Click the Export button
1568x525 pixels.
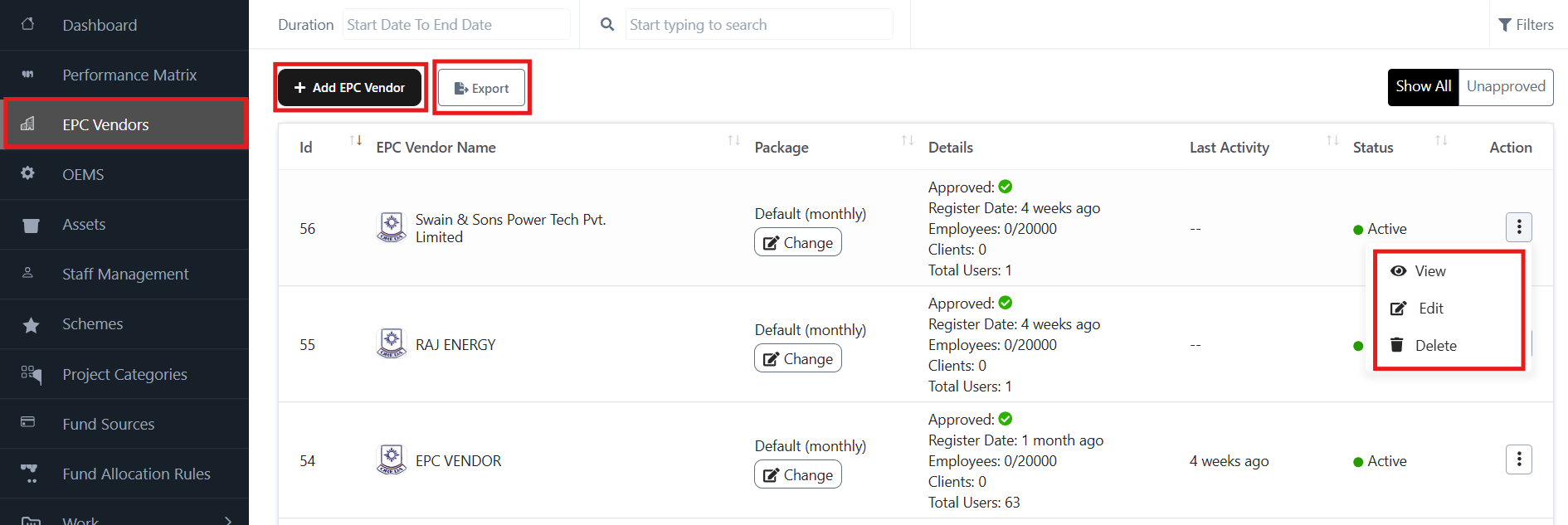tap(481, 88)
